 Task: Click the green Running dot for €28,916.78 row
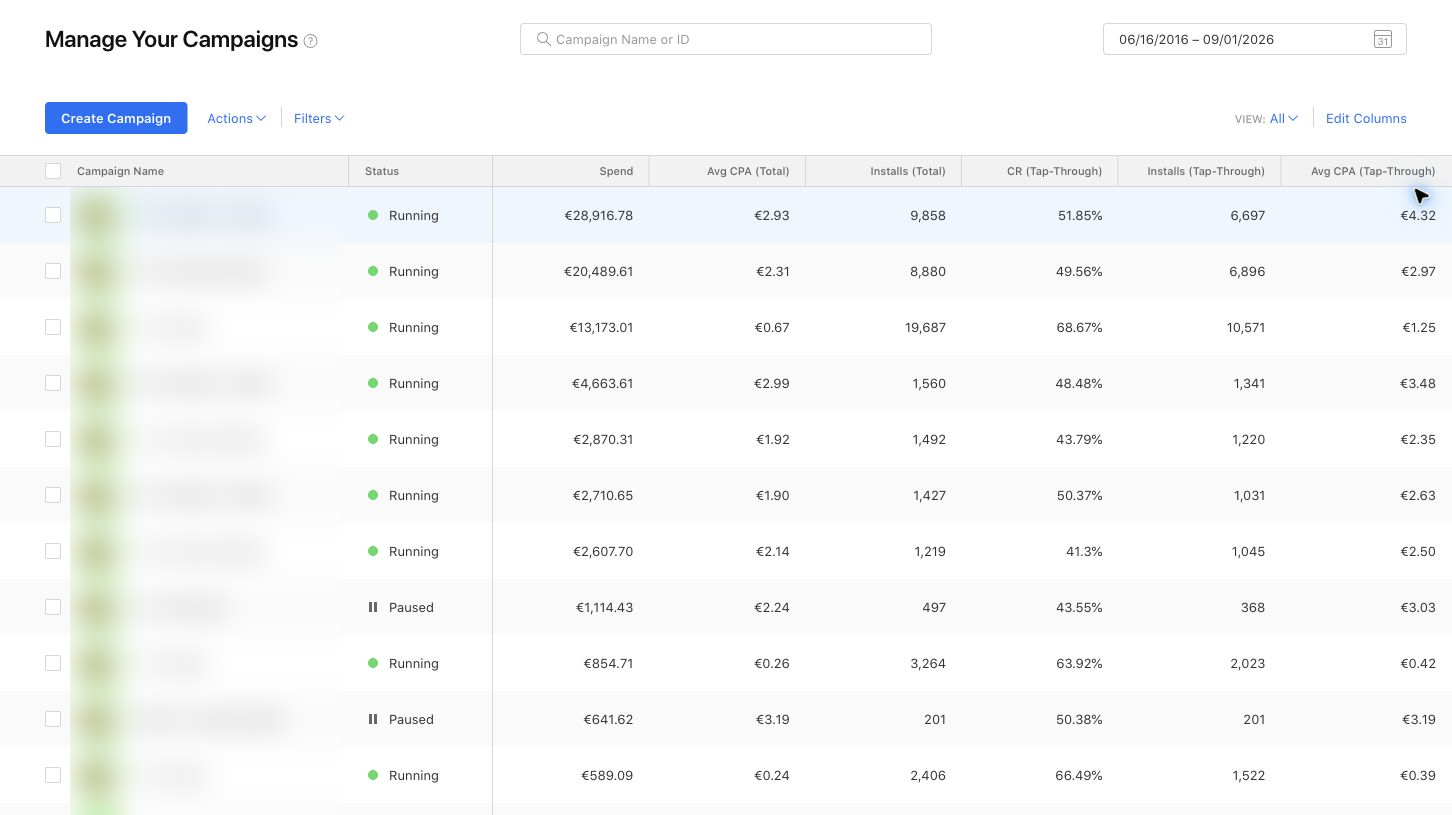coord(373,215)
